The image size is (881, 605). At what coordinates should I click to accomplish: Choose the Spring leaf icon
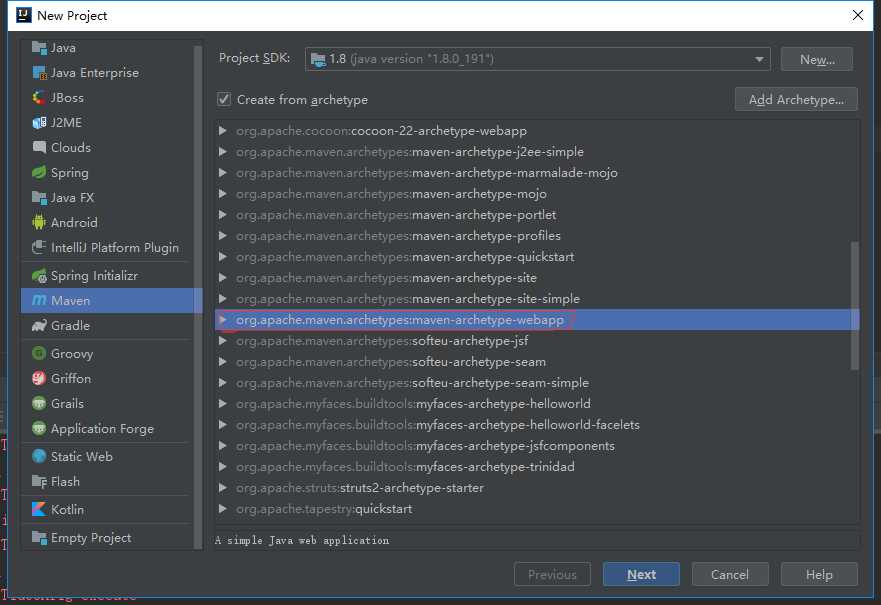pyautogui.click(x=39, y=172)
